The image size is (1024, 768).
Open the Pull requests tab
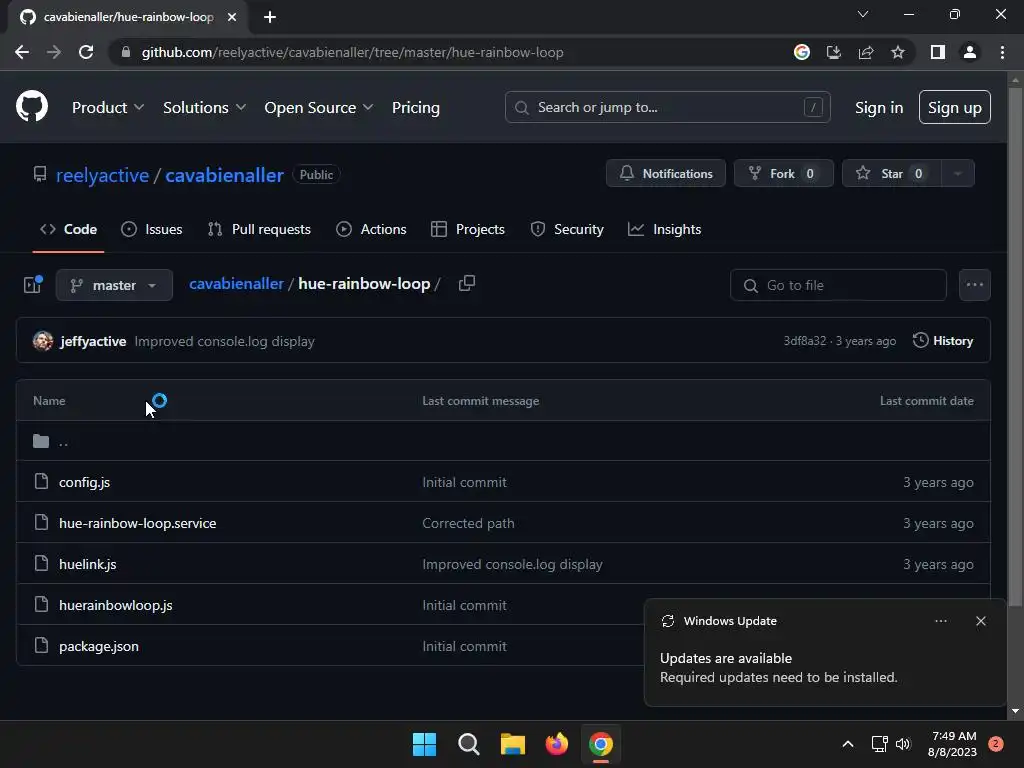click(x=259, y=229)
